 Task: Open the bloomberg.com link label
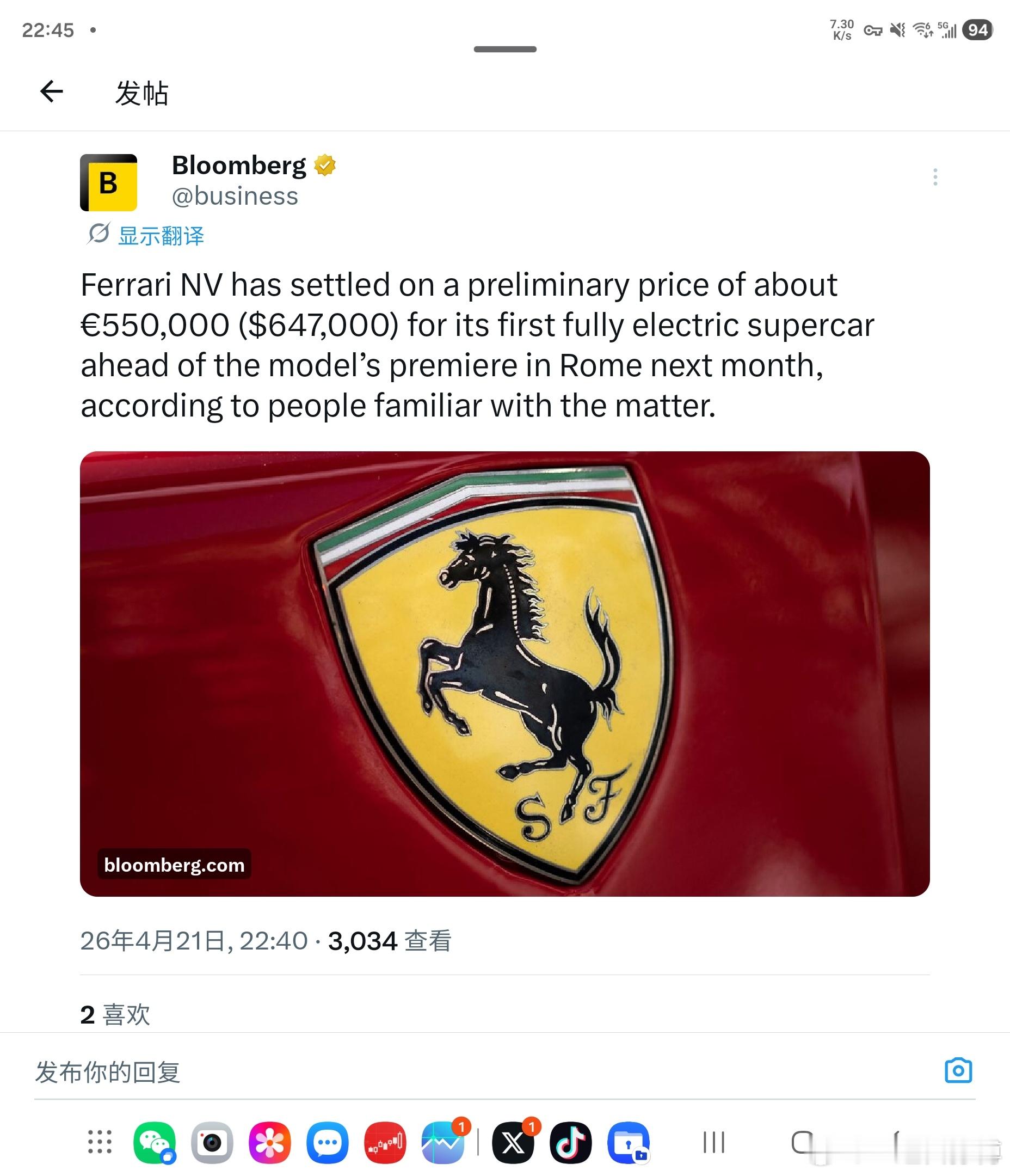click(x=174, y=865)
